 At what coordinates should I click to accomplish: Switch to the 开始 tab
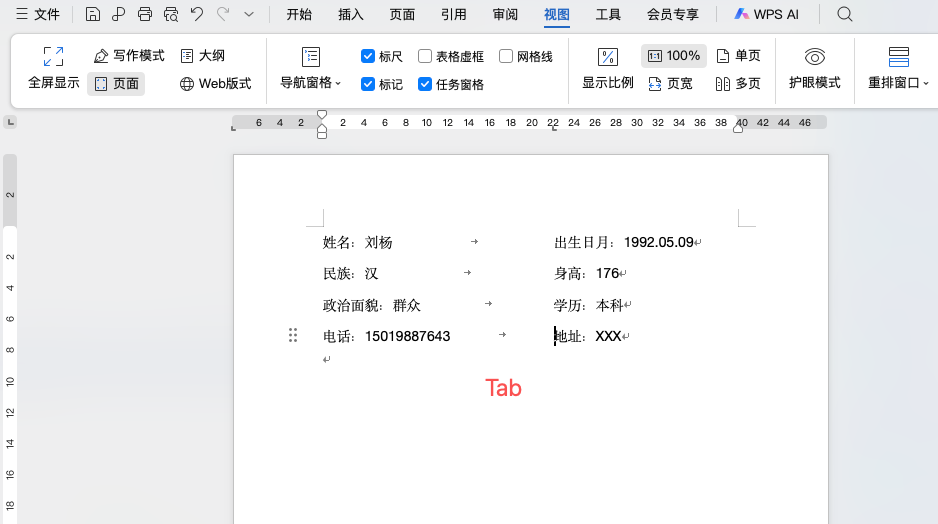coord(299,14)
